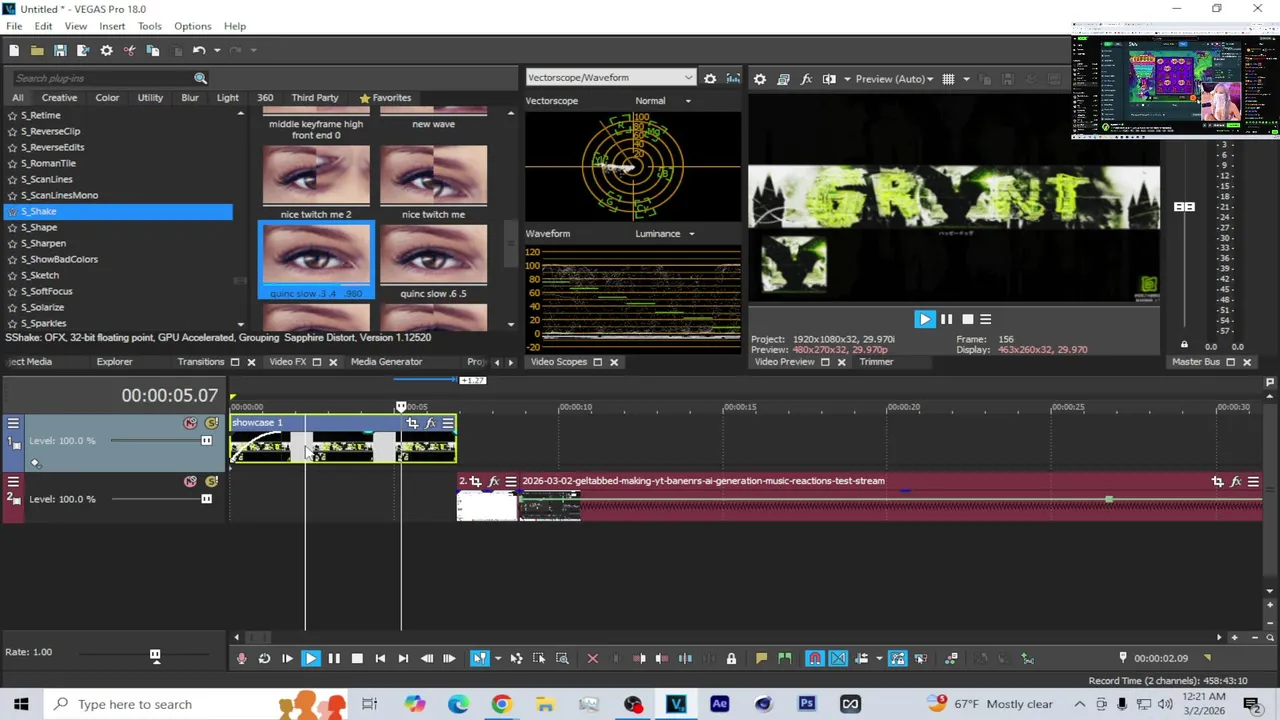Toggle Automatic Crossfades button

pos(838,658)
